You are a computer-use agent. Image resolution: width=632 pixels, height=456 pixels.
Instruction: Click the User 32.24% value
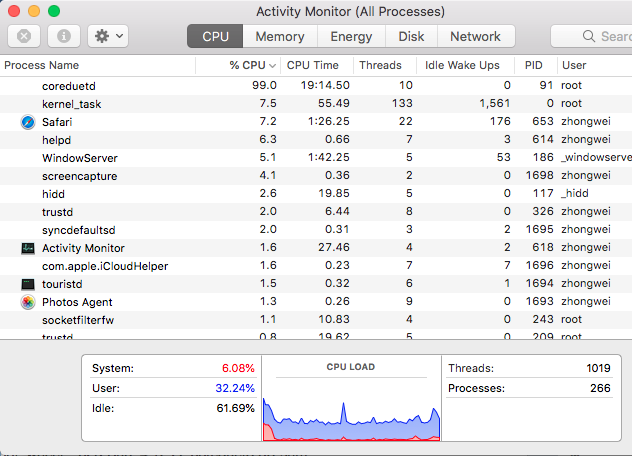(x=235, y=388)
